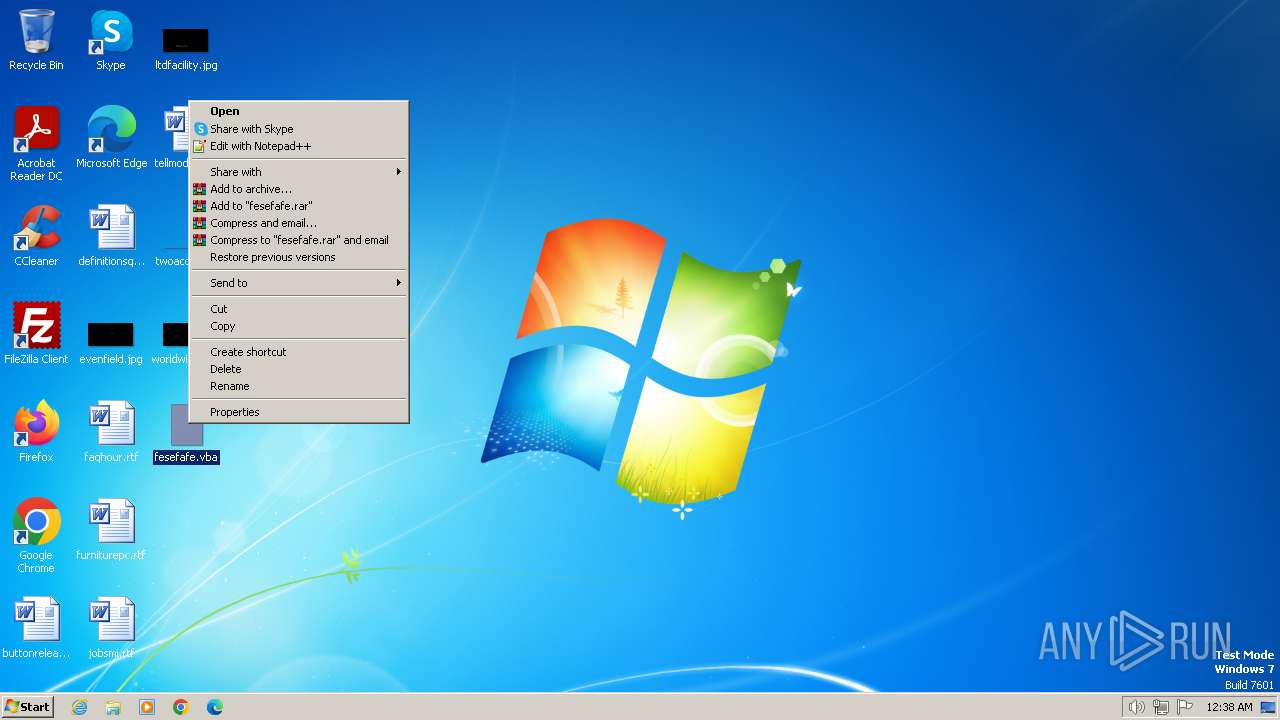The height and width of the screenshot is (720, 1280).
Task: Select the CCleaner desktop shortcut
Action: pos(36,236)
